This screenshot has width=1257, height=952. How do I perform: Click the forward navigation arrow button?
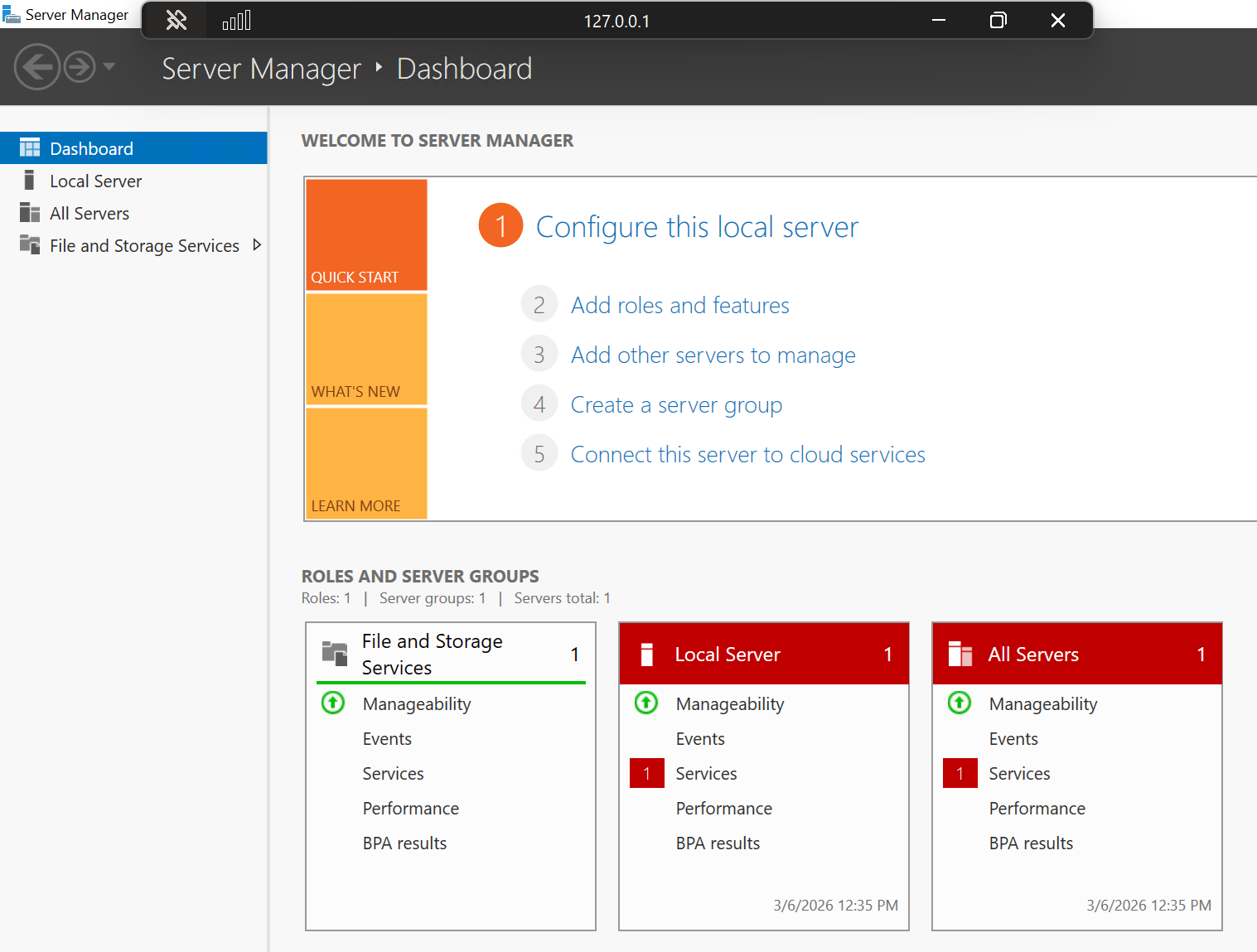pos(80,67)
